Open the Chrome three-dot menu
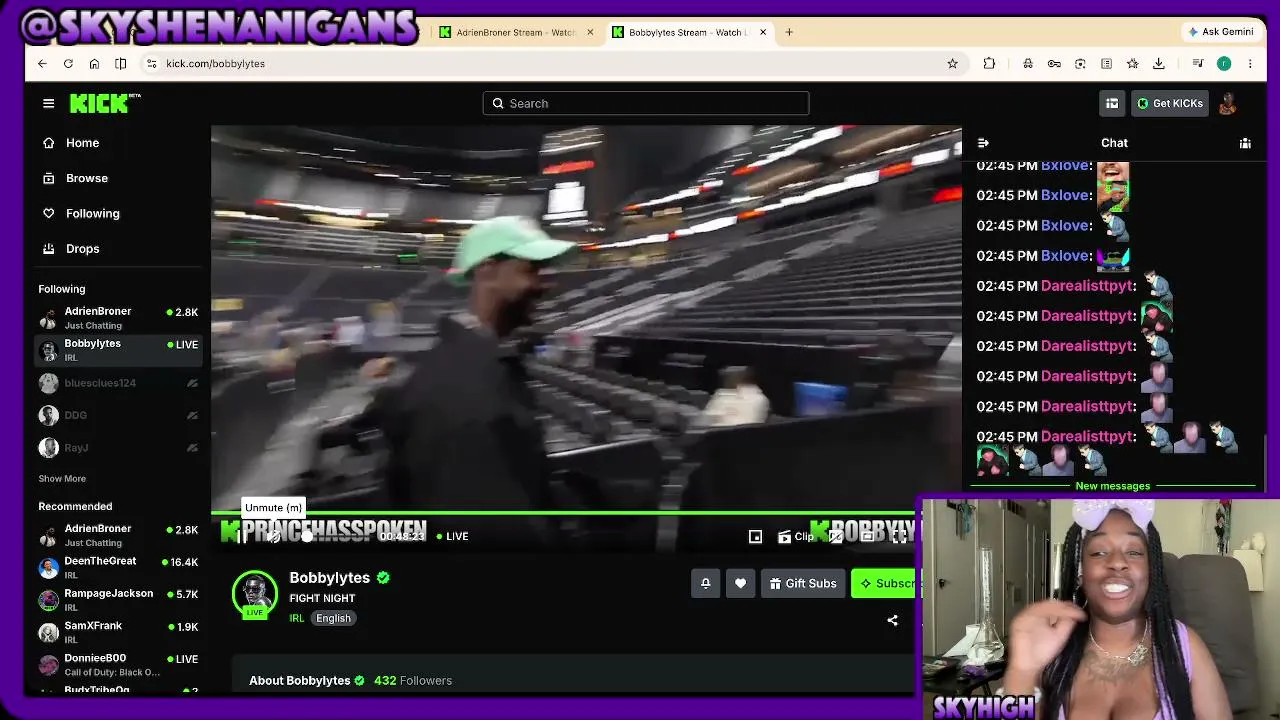The width and height of the screenshot is (1280, 720). (x=1250, y=64)
